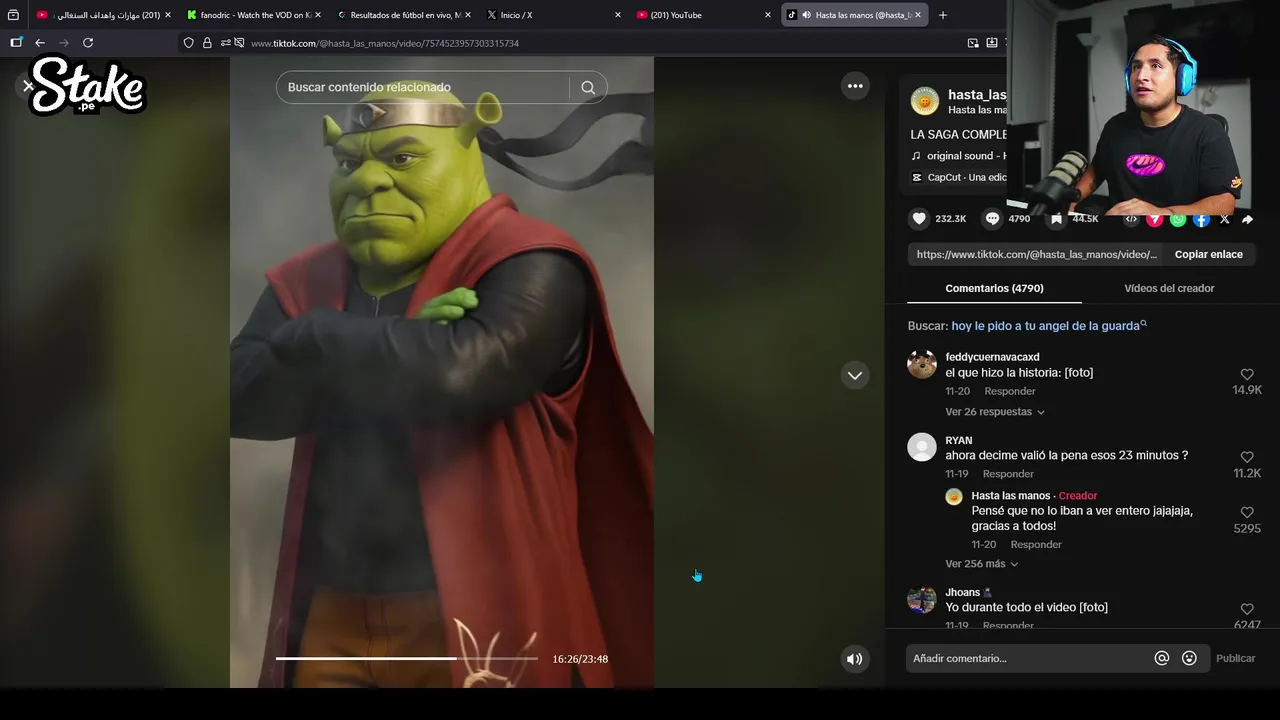The height and width of the screenshot is (720, 1280).
Task: Open browser tab list button
Action: 13,15
